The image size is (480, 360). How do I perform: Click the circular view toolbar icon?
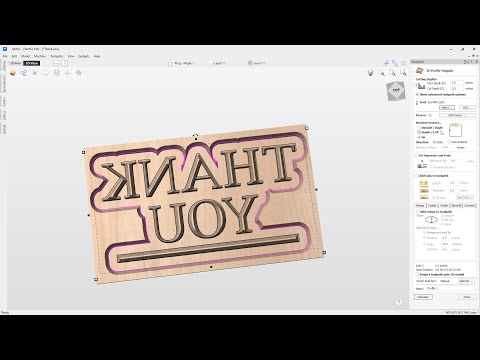pos(57,73)
